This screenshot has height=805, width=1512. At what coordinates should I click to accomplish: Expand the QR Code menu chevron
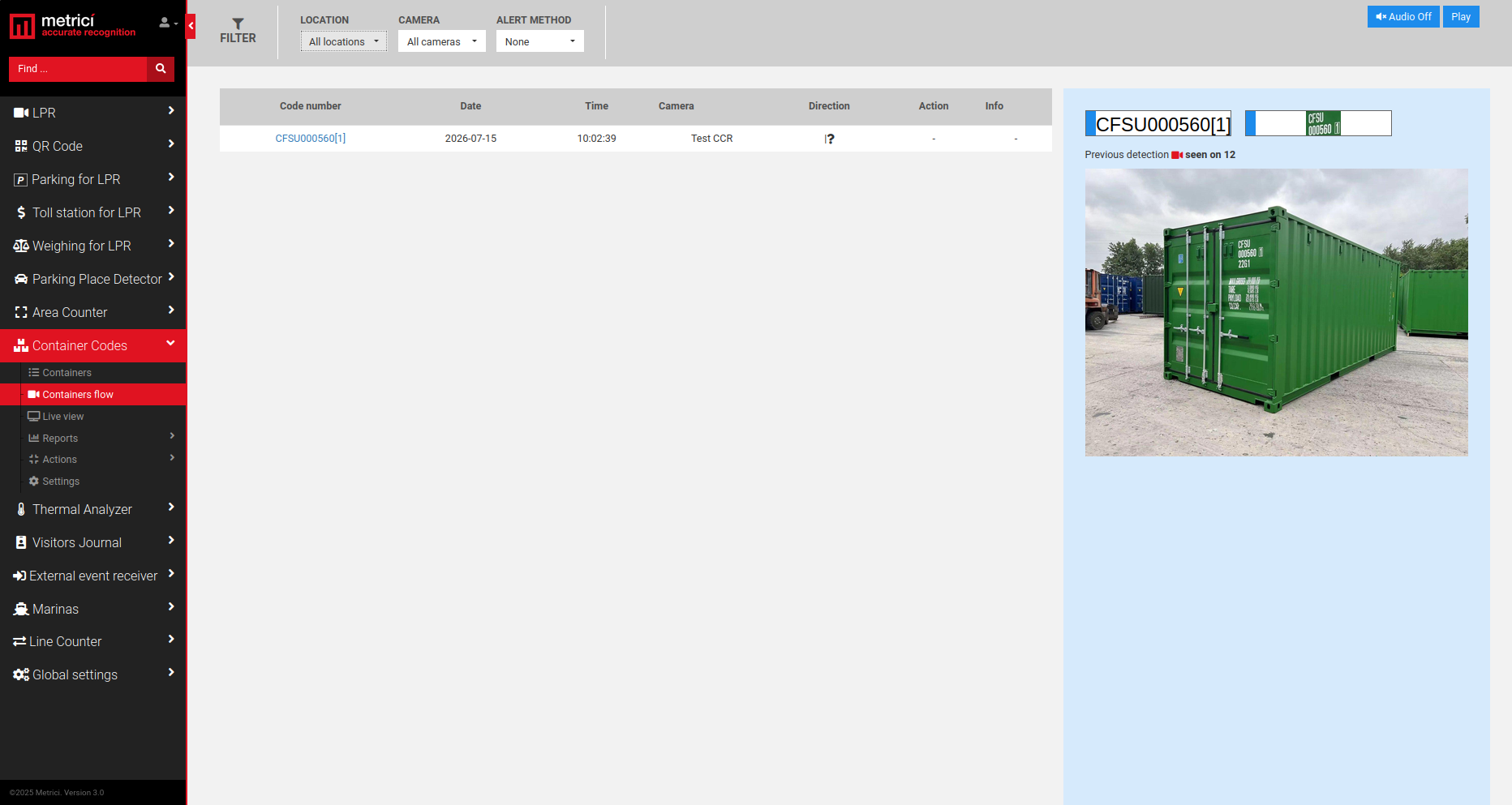(171, 143)
